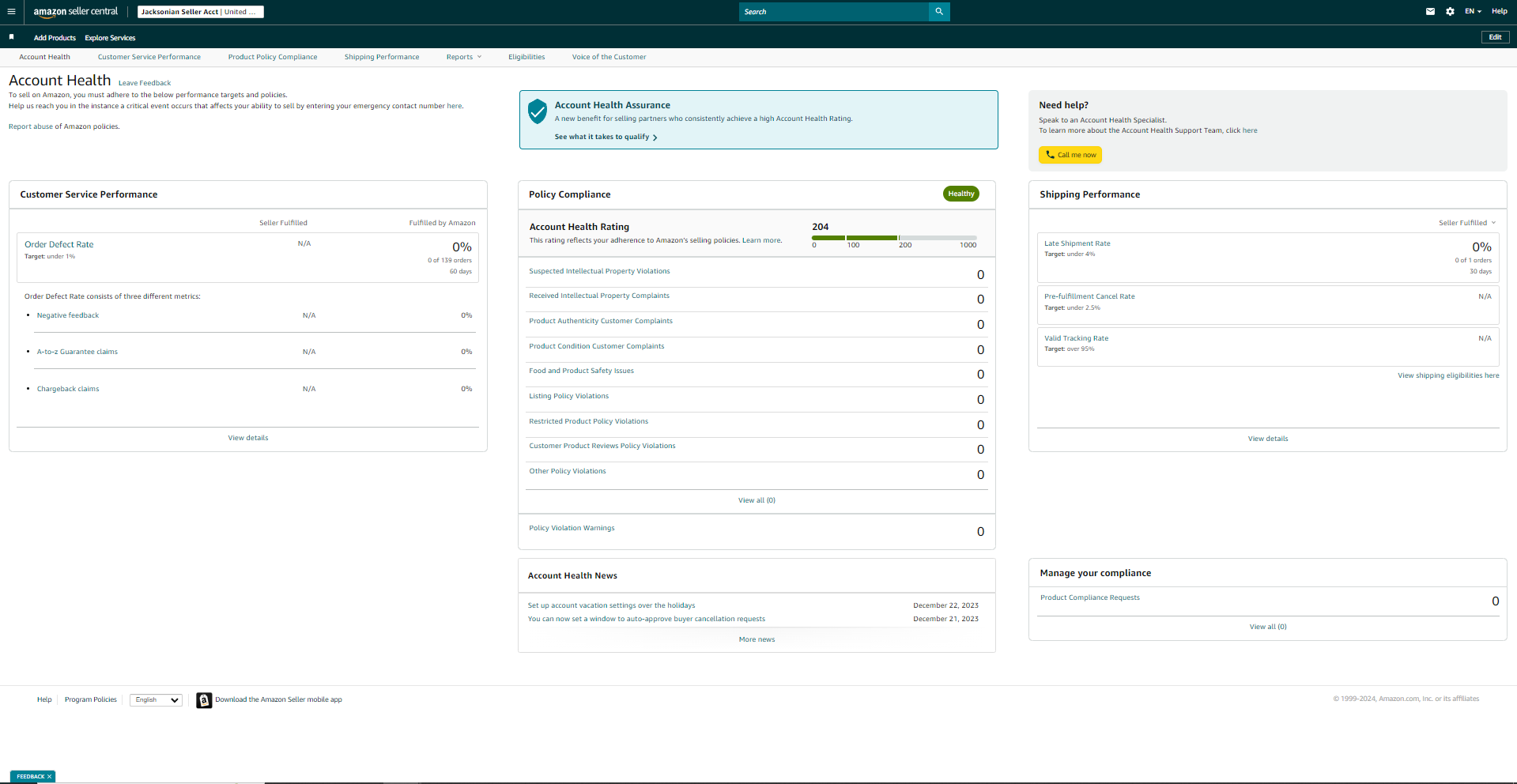
Task: Expand See what it takes to qualify
Action: (606, 137)
